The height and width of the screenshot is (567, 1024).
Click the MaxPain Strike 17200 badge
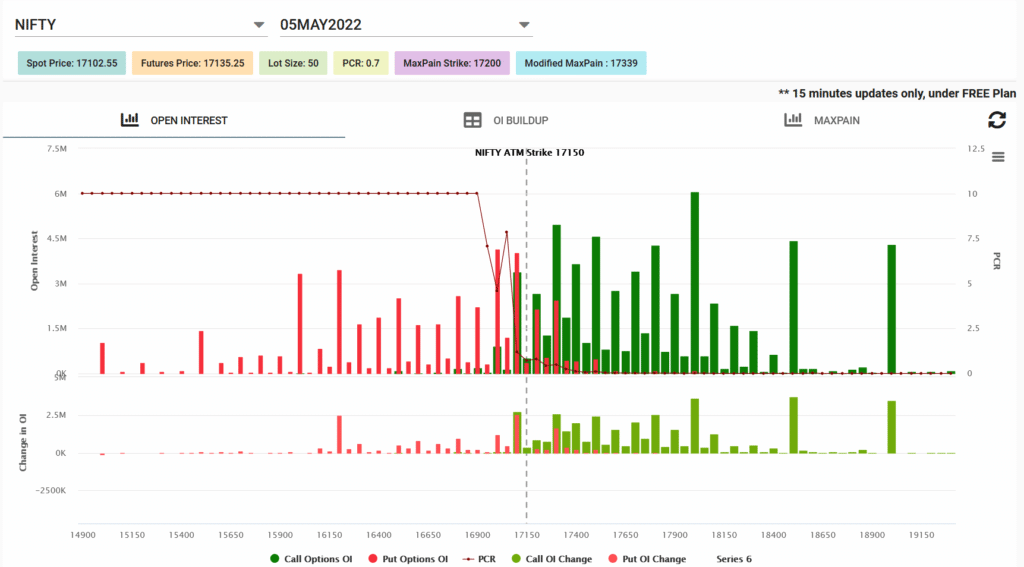[x=452, y=63]
